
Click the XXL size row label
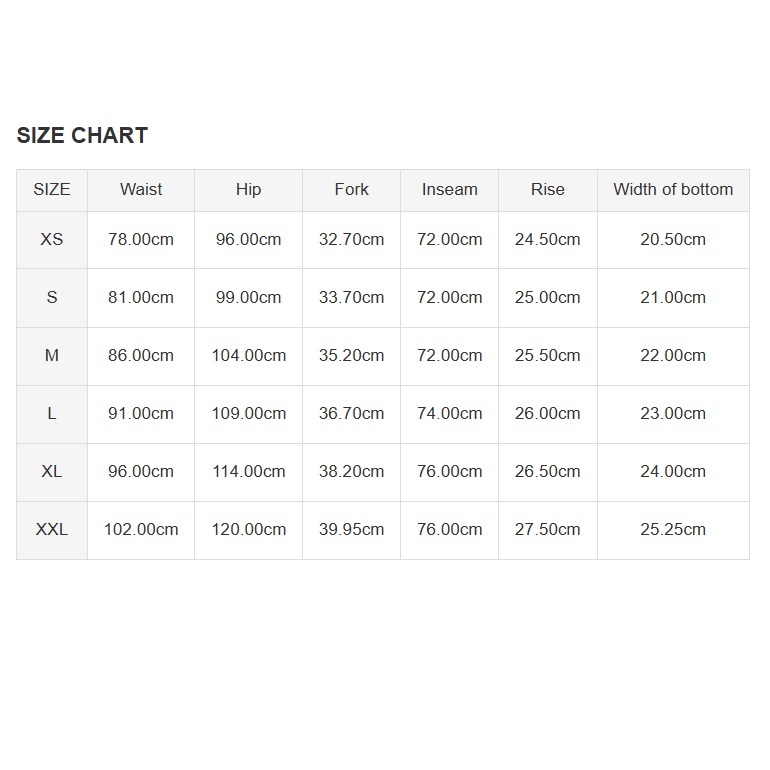(52, 529)
